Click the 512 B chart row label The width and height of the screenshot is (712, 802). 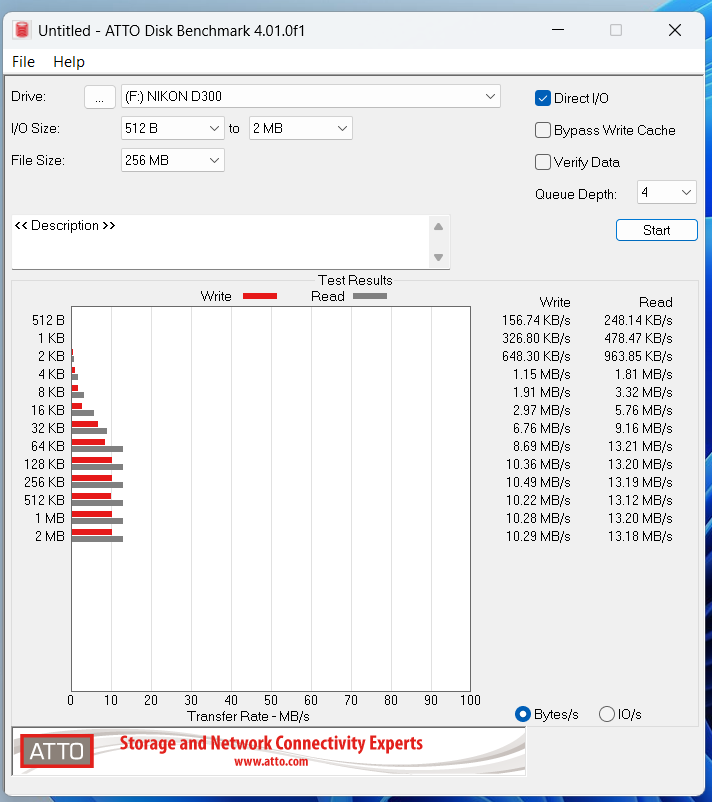(48, 321)
